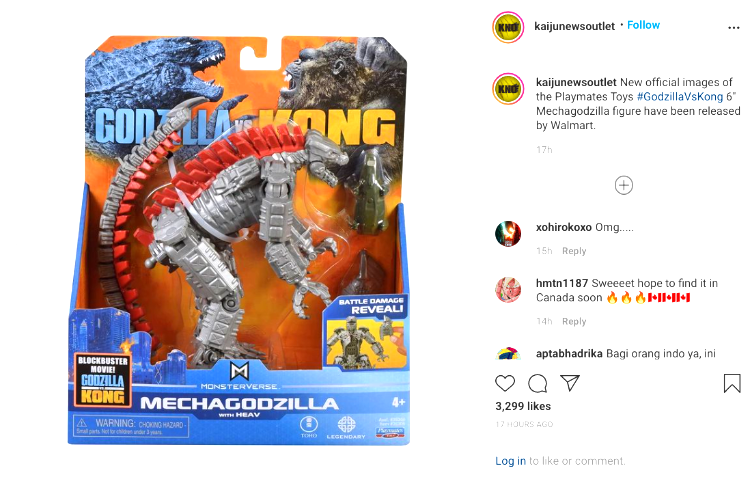The image size is (750, 477).
Task: Open the aptabhadrika username link
Action: click(569, 354)
